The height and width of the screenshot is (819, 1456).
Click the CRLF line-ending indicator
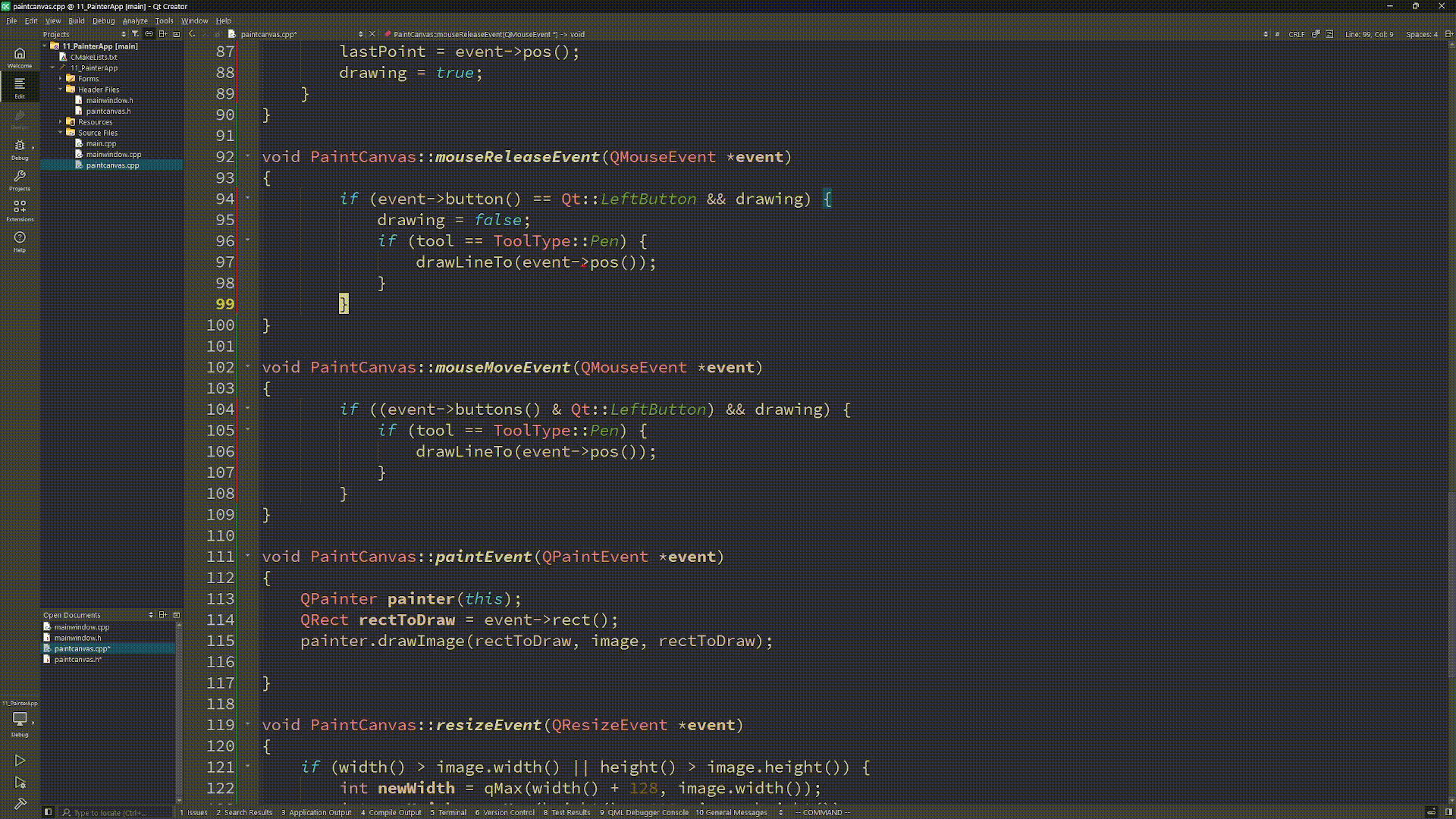click(x=1297, y=34)
